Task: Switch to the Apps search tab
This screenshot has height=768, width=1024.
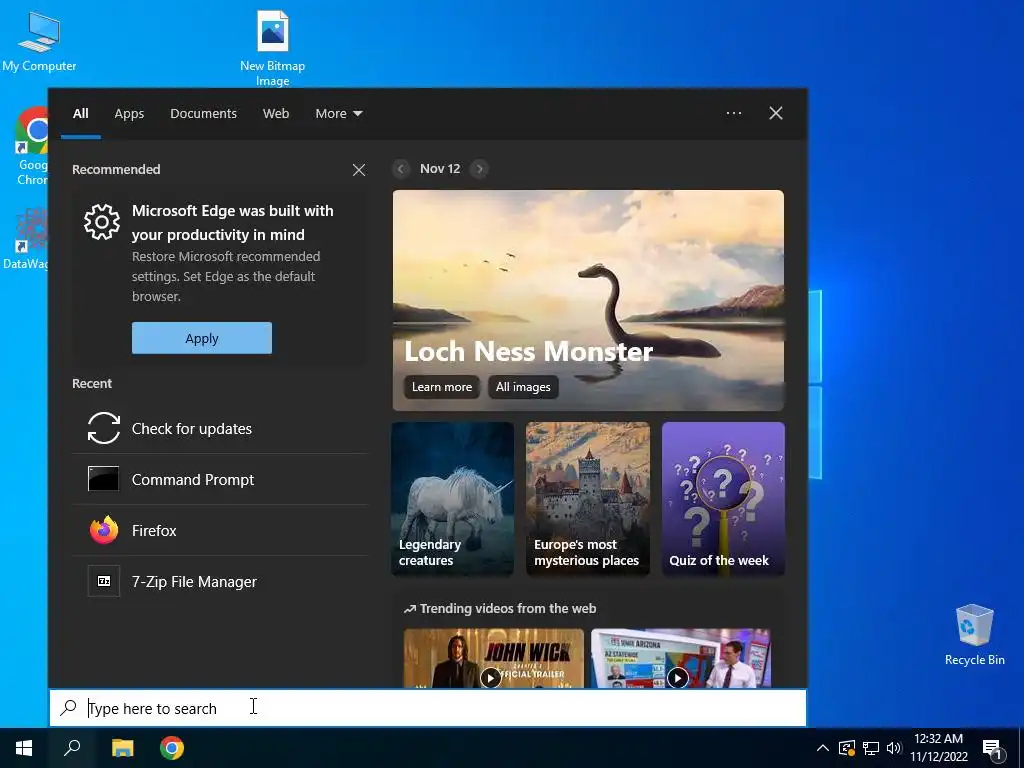Action: [x=129, y=114]
